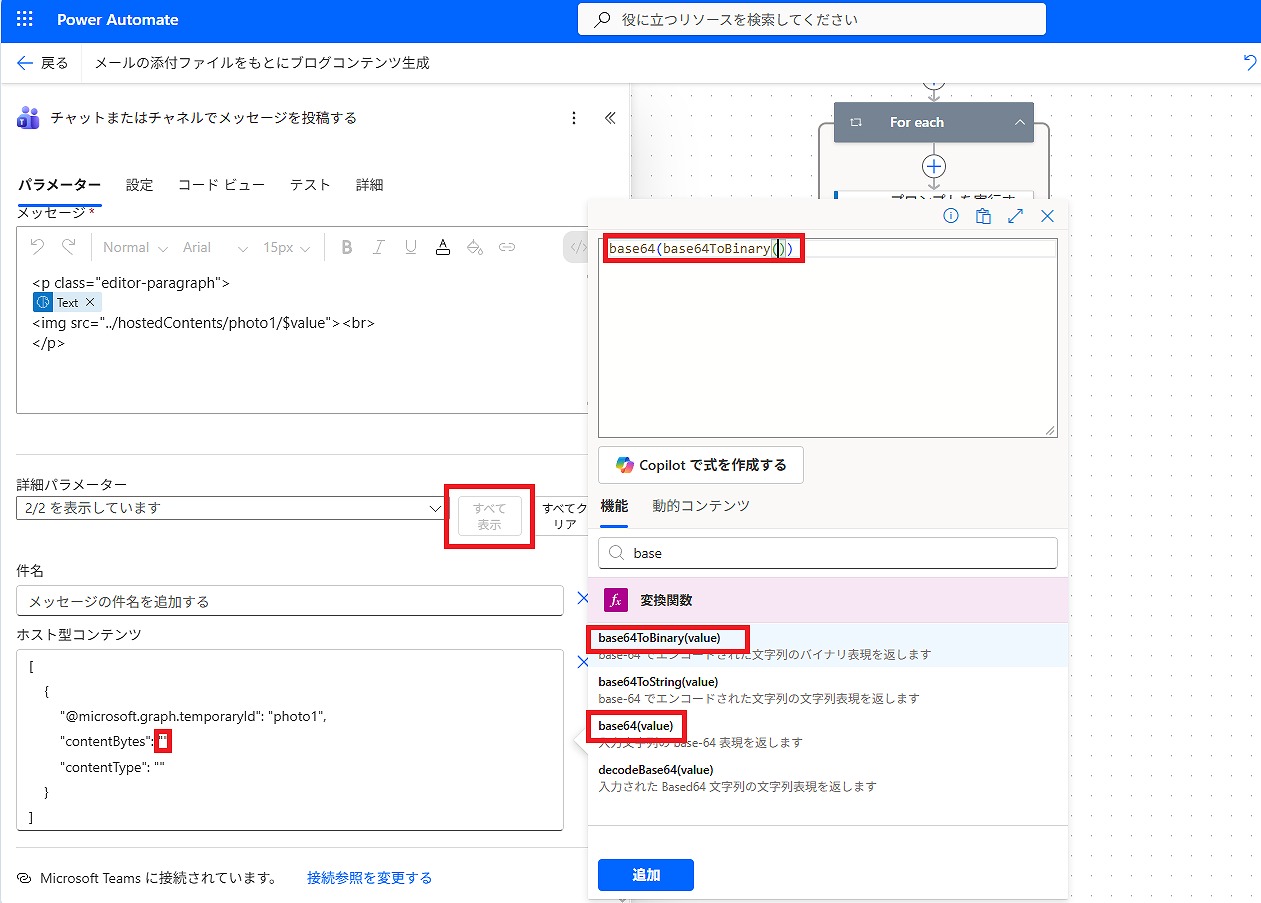
Task: Collapse the action panel with double chevron
Action: 610,118
